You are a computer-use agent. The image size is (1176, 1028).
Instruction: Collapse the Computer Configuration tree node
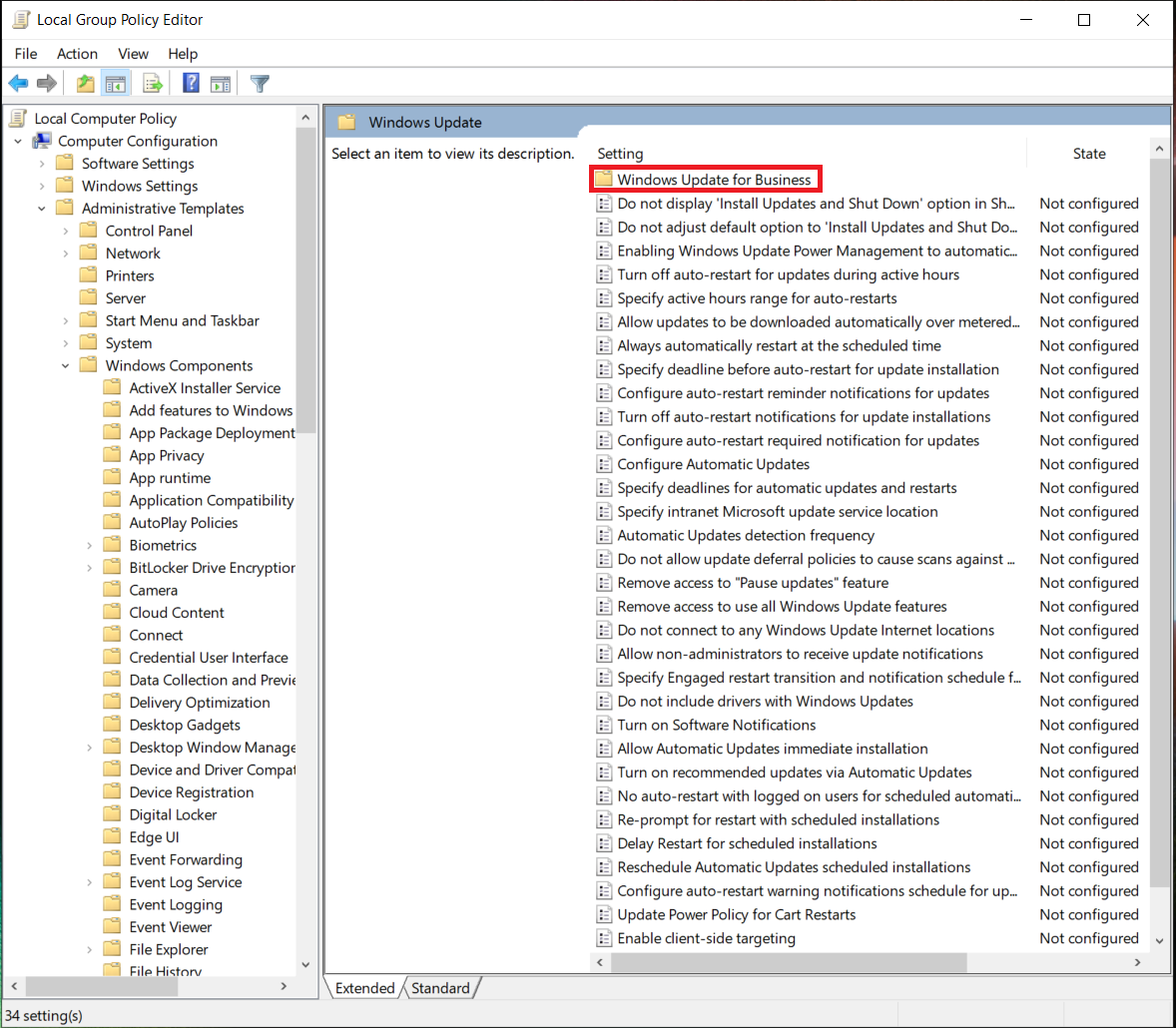[x=17, y=141]
